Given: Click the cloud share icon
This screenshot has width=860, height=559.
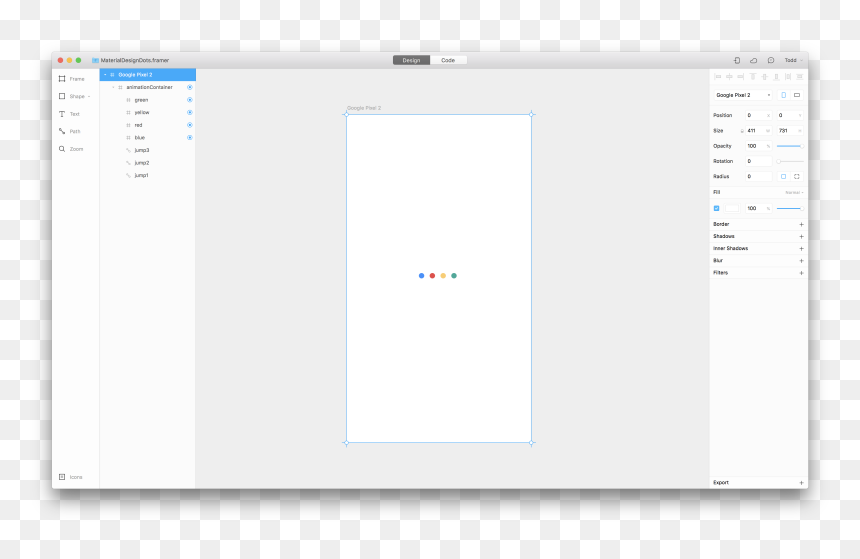Looking at the screenshot, I should 754,60.
